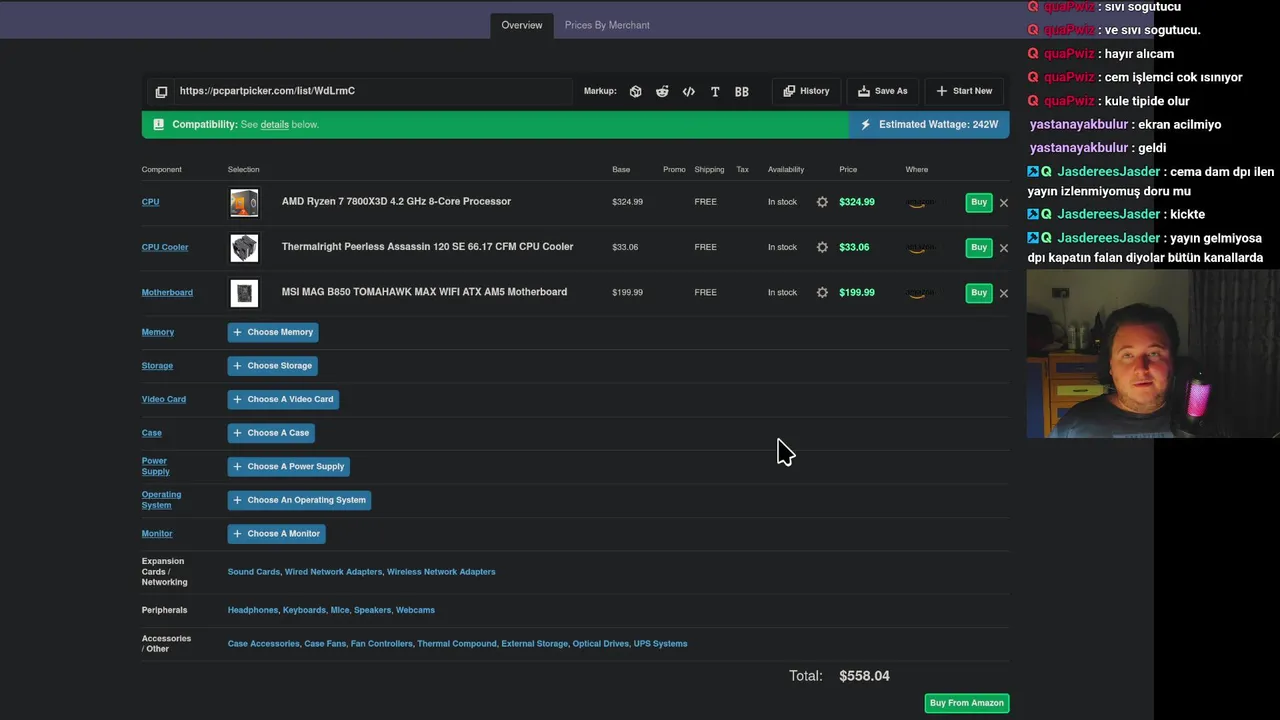Switch to the Overview tab
The height and width of the screenshot is (720, 1280).
(522, 25)
